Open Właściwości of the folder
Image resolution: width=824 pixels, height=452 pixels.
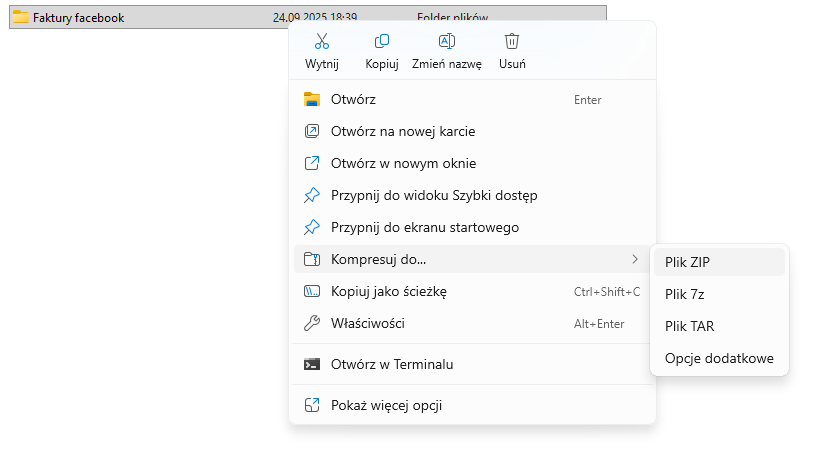click(368, 323)
